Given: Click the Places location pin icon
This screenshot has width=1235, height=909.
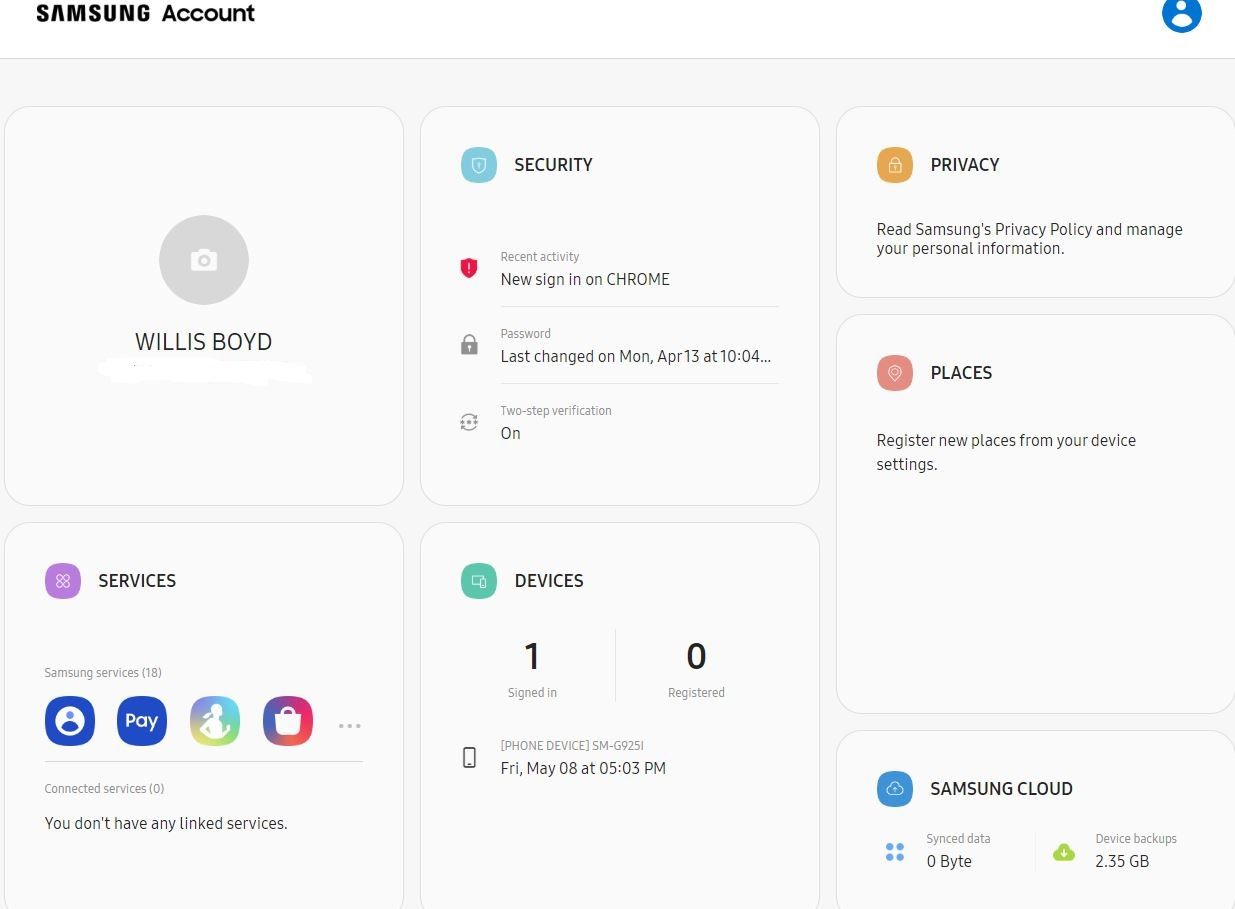Looking at the screenshot, I should tap(894, 373).
